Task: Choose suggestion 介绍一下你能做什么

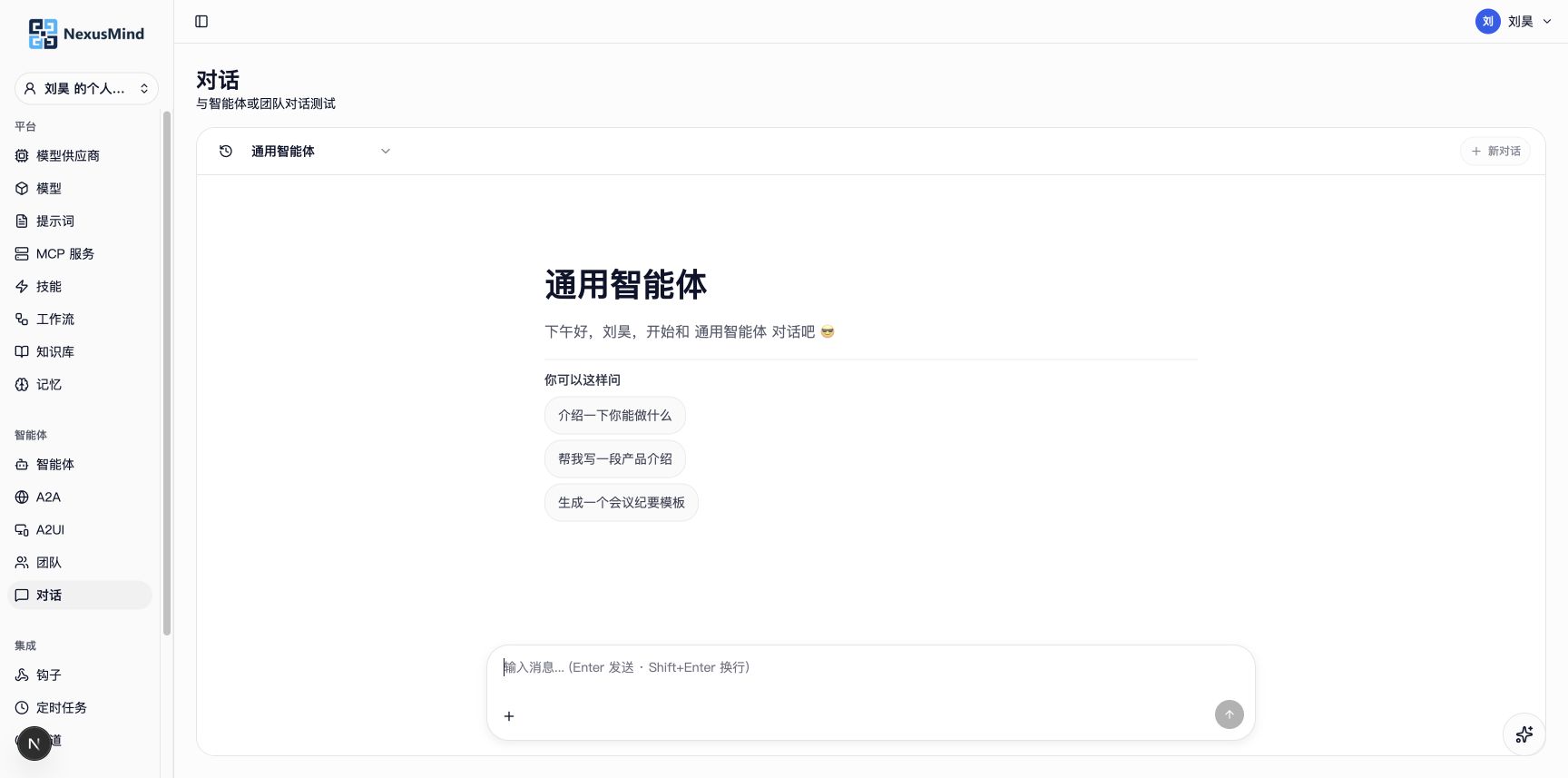Action: click(615, 416)
